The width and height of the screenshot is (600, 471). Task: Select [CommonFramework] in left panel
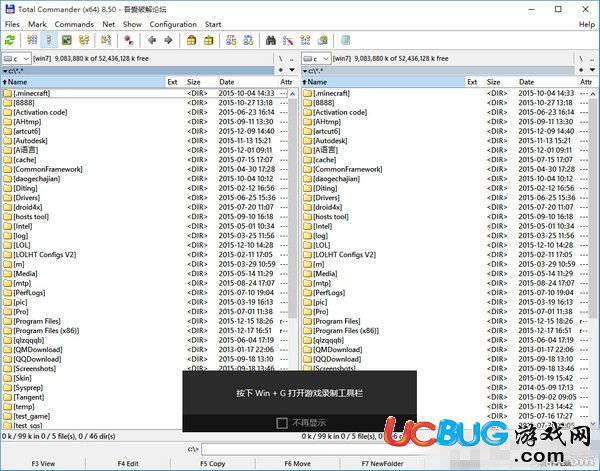coord(48,169)
